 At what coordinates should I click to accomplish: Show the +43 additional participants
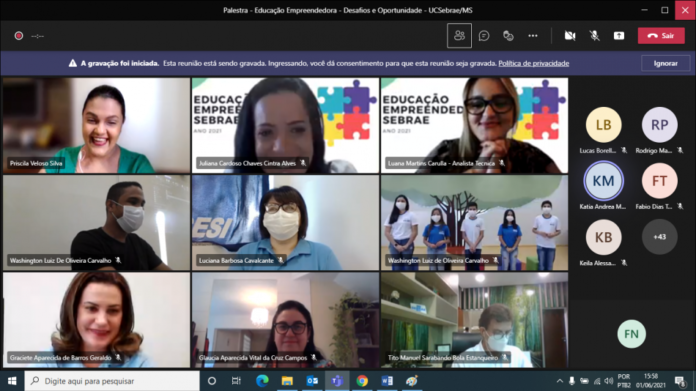pyautogui.click(x=660, y=237)
